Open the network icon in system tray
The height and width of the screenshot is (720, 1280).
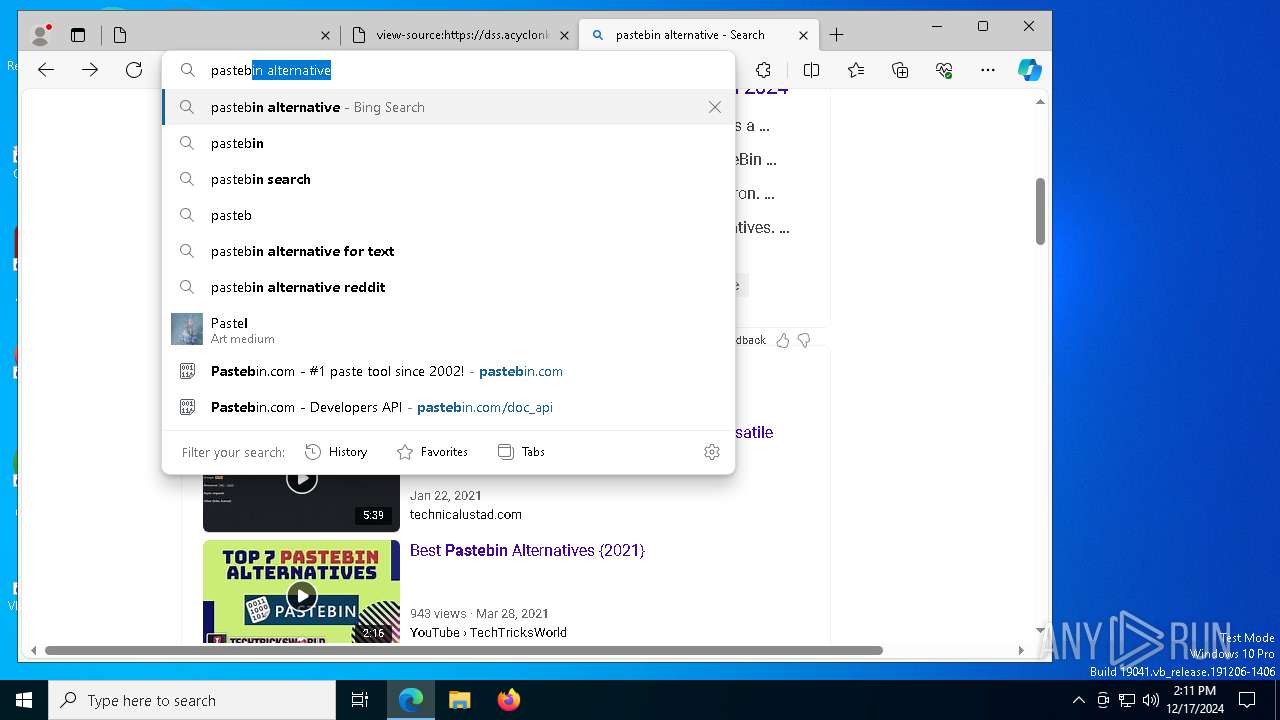[1127, 700]
